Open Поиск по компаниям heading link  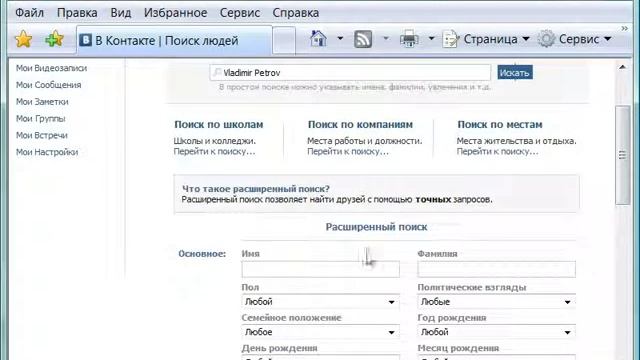[x=360, y=124]
